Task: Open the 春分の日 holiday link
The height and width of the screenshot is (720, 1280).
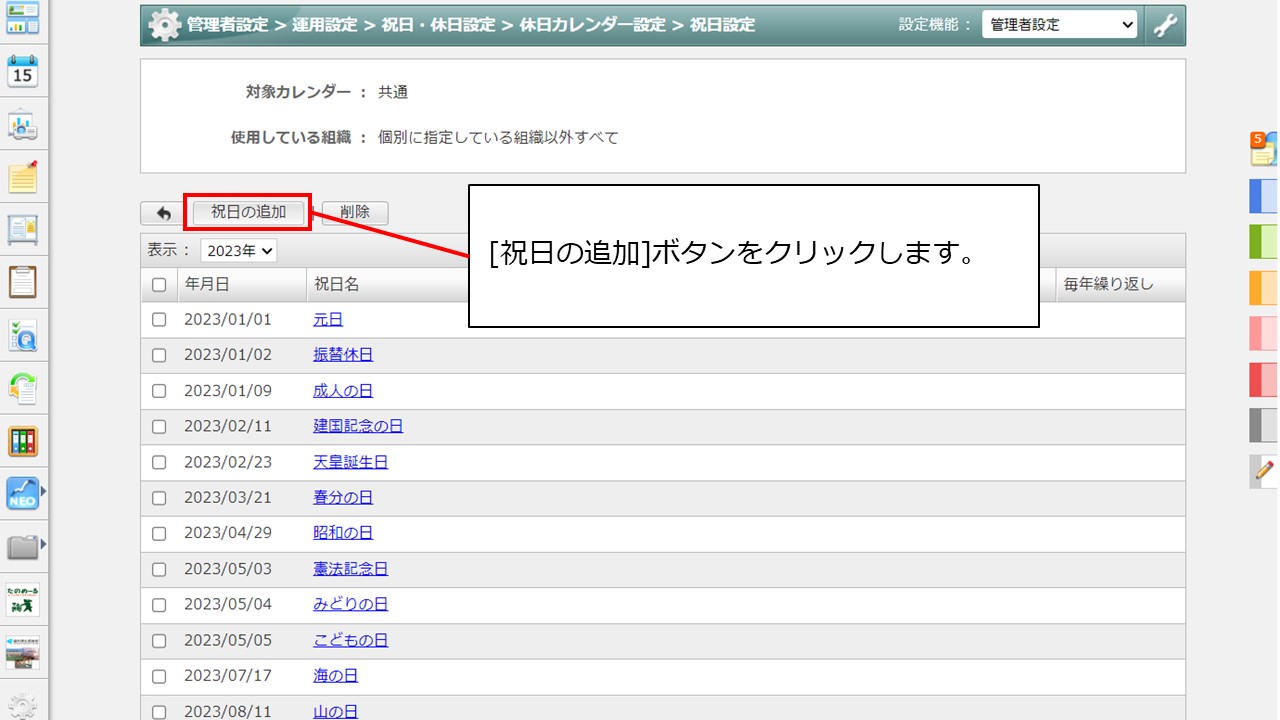Action: click(x=343, y=497)
